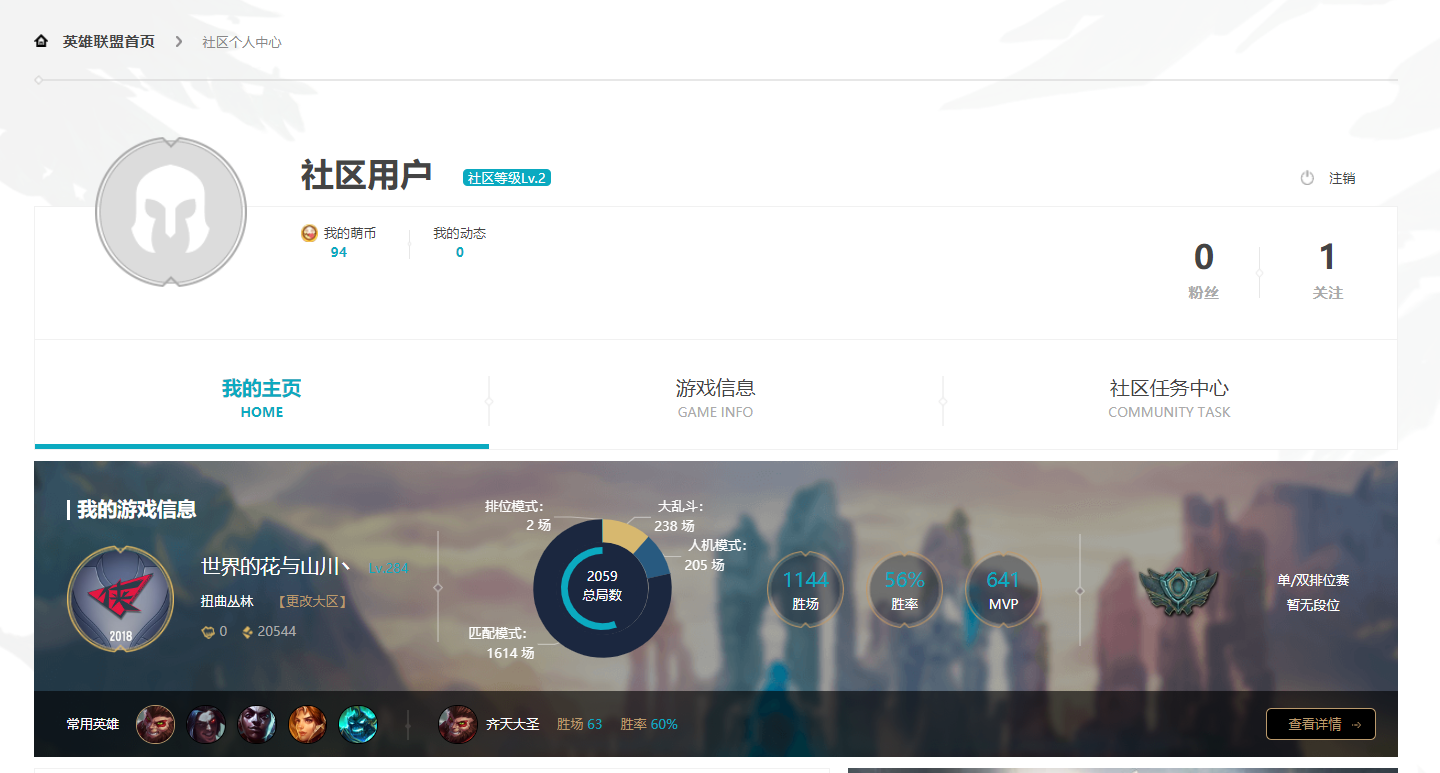Image resolution: width=1440 pixels, height=773 pixels.
Task: Select the monkey champion icon in 常用英雄 list
Action: [x=155, y=724]
